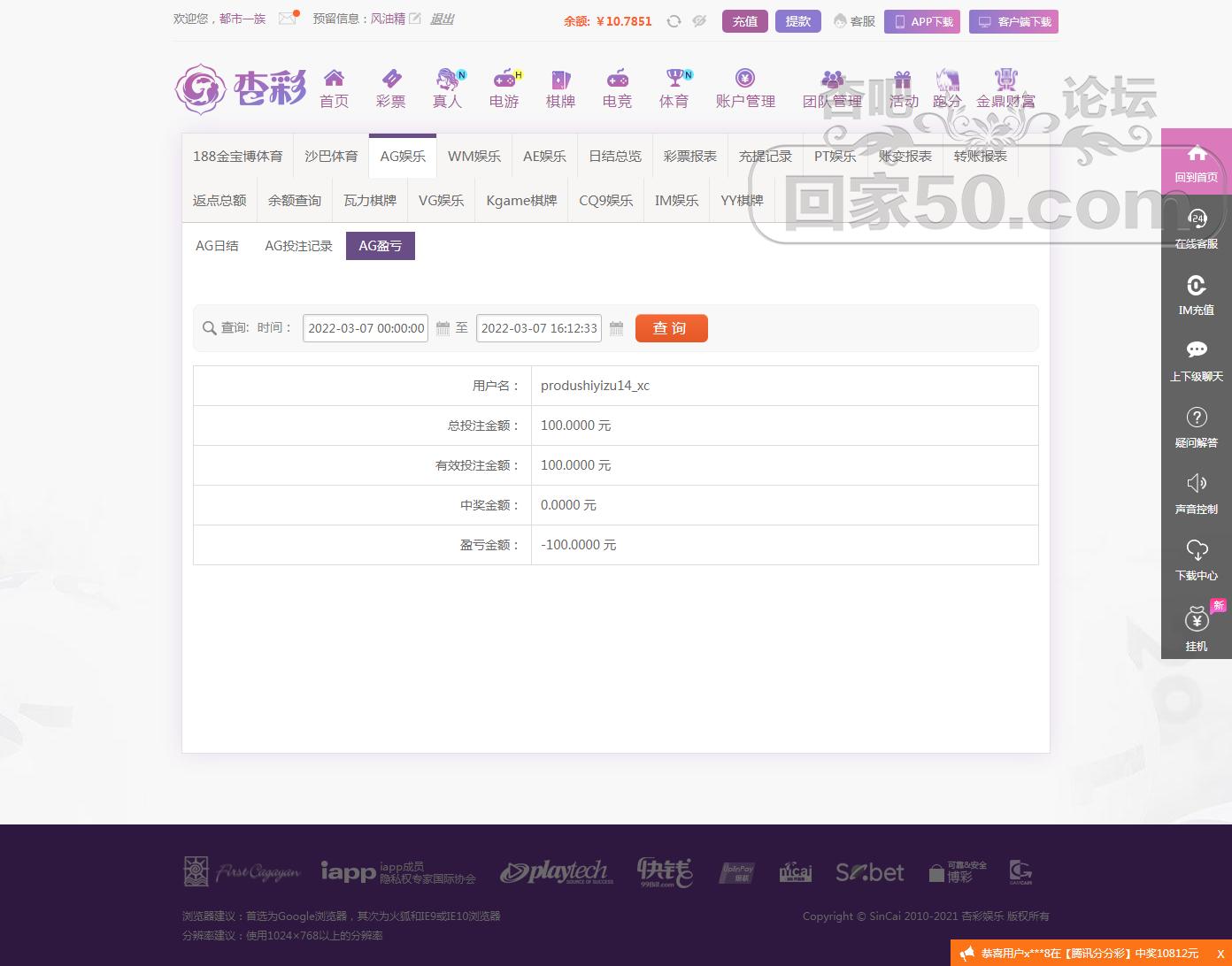Image resolution: width=1232 pixels, height=966 pixels.
Task: Click in the start time input field
Action: [363, 328]
